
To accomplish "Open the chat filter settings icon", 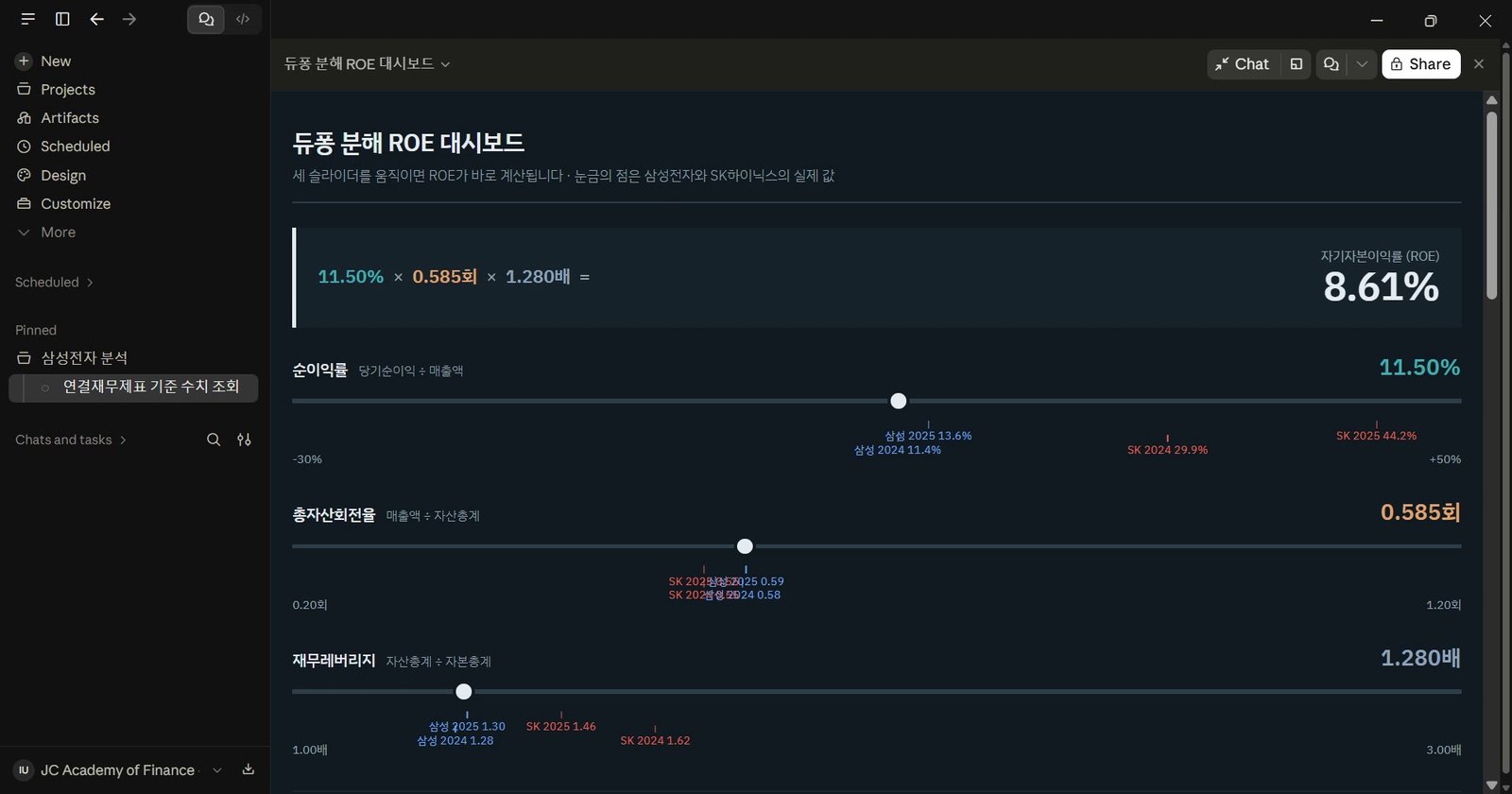I will pos(244,440).
